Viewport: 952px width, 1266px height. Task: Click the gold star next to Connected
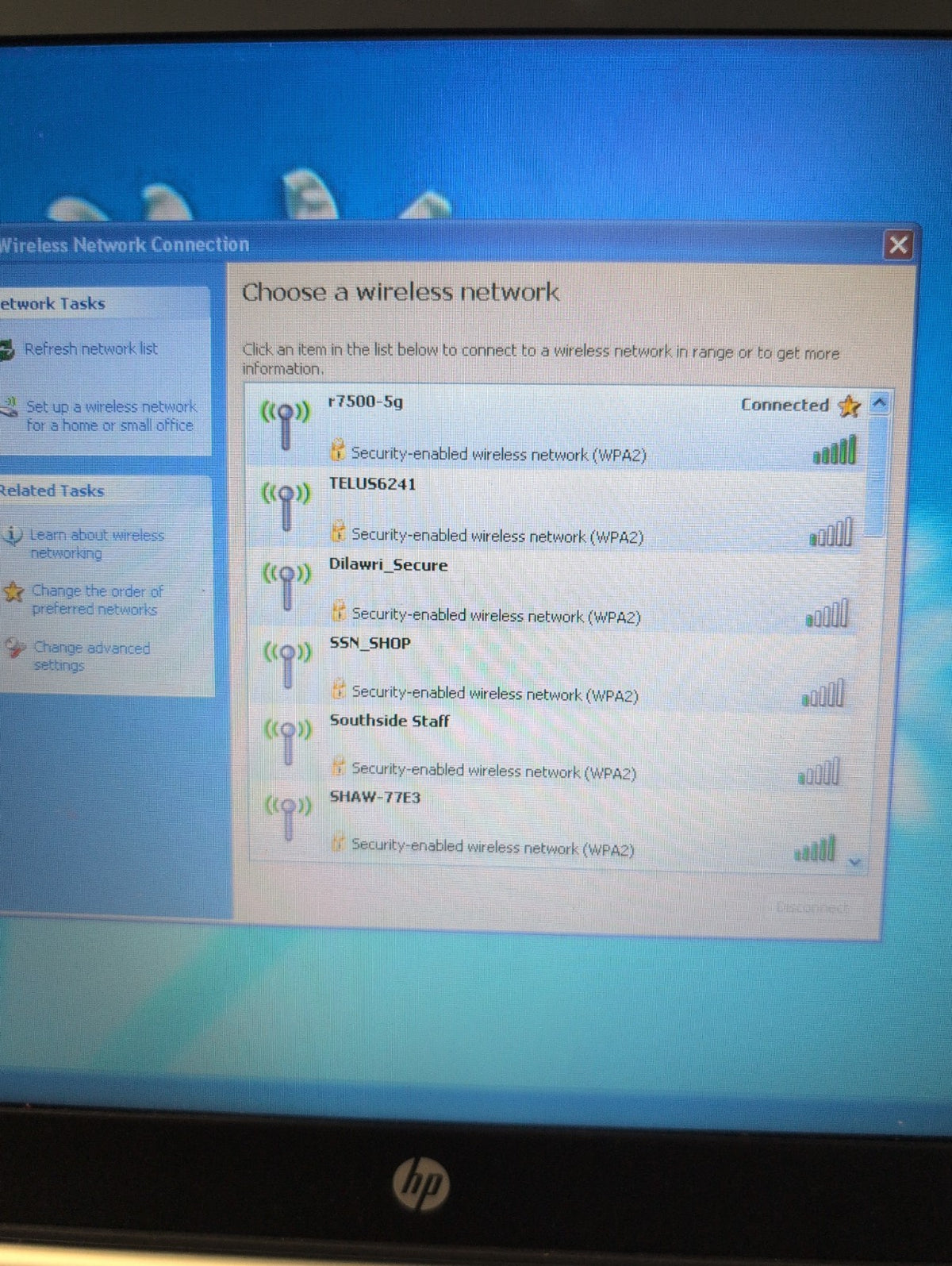(849, 406)
